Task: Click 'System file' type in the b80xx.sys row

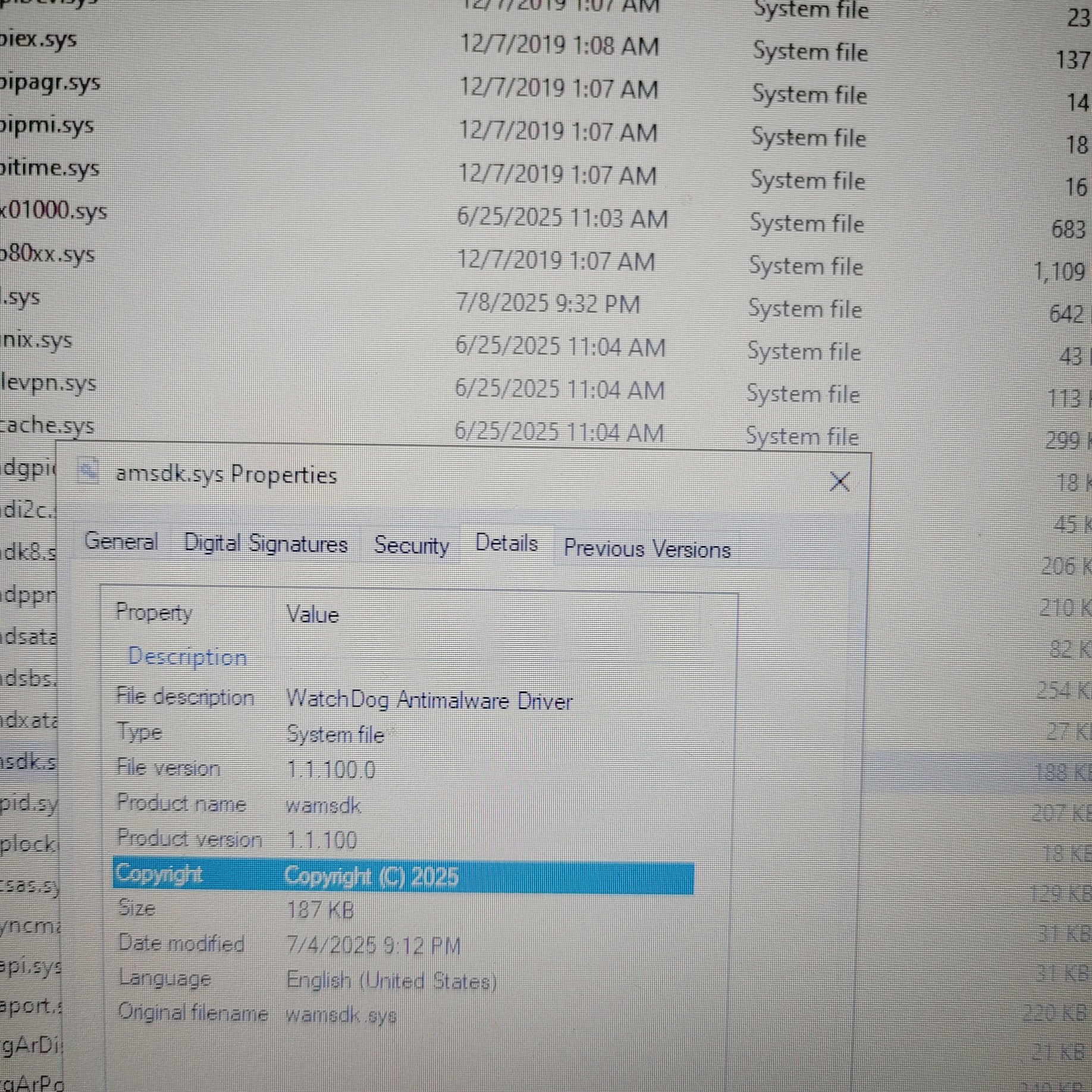Action: coord(806,266)
